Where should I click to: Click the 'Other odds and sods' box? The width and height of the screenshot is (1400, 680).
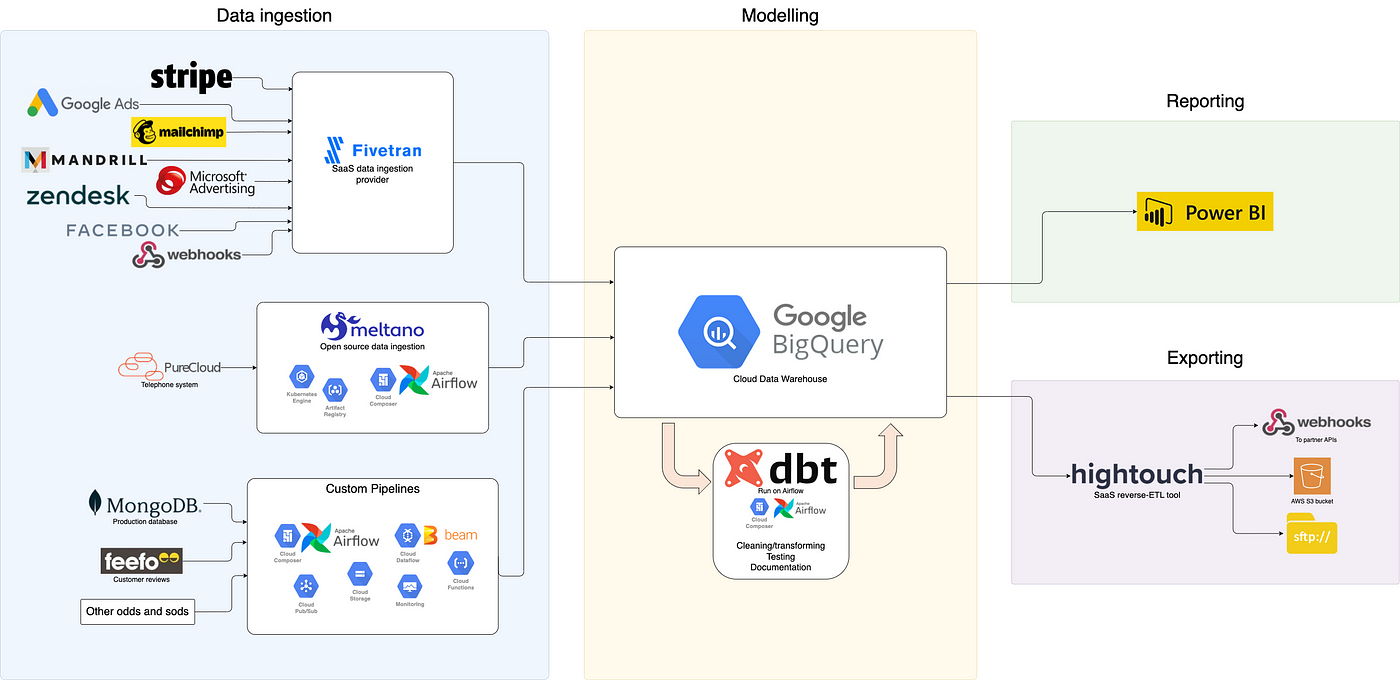(137, 611)
